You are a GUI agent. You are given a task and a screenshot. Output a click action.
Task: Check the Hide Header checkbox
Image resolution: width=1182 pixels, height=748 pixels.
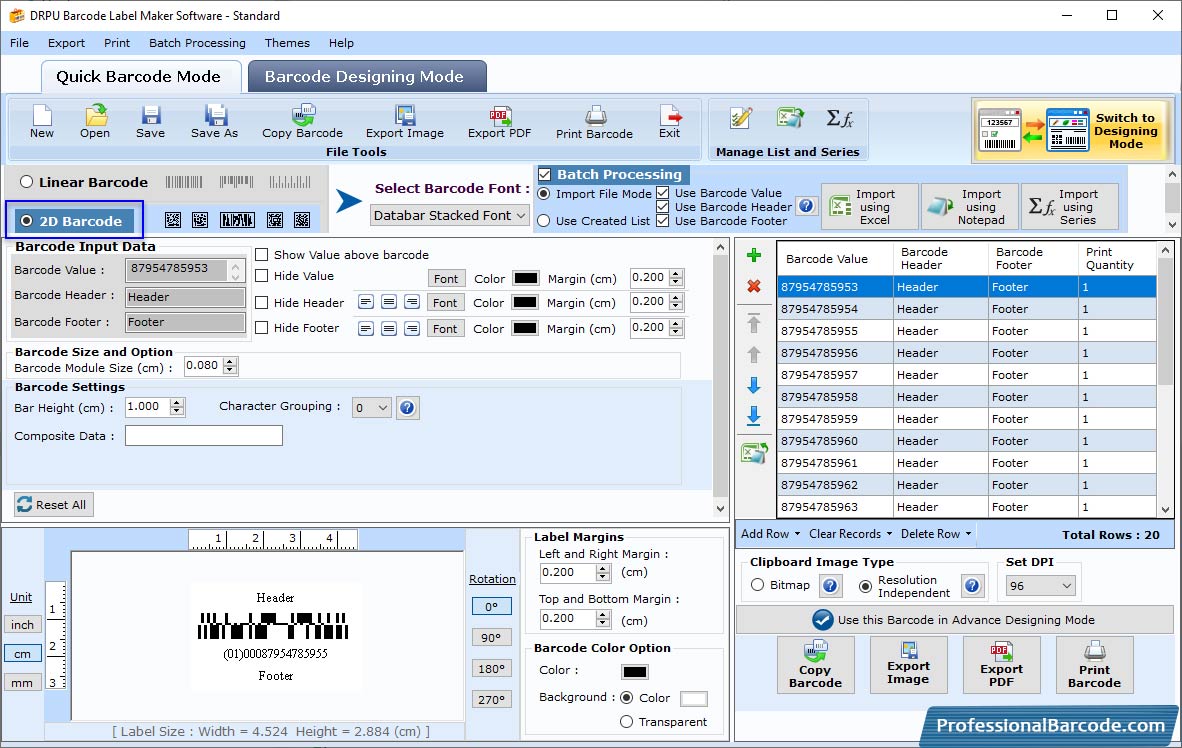click(x=262, y=302)
